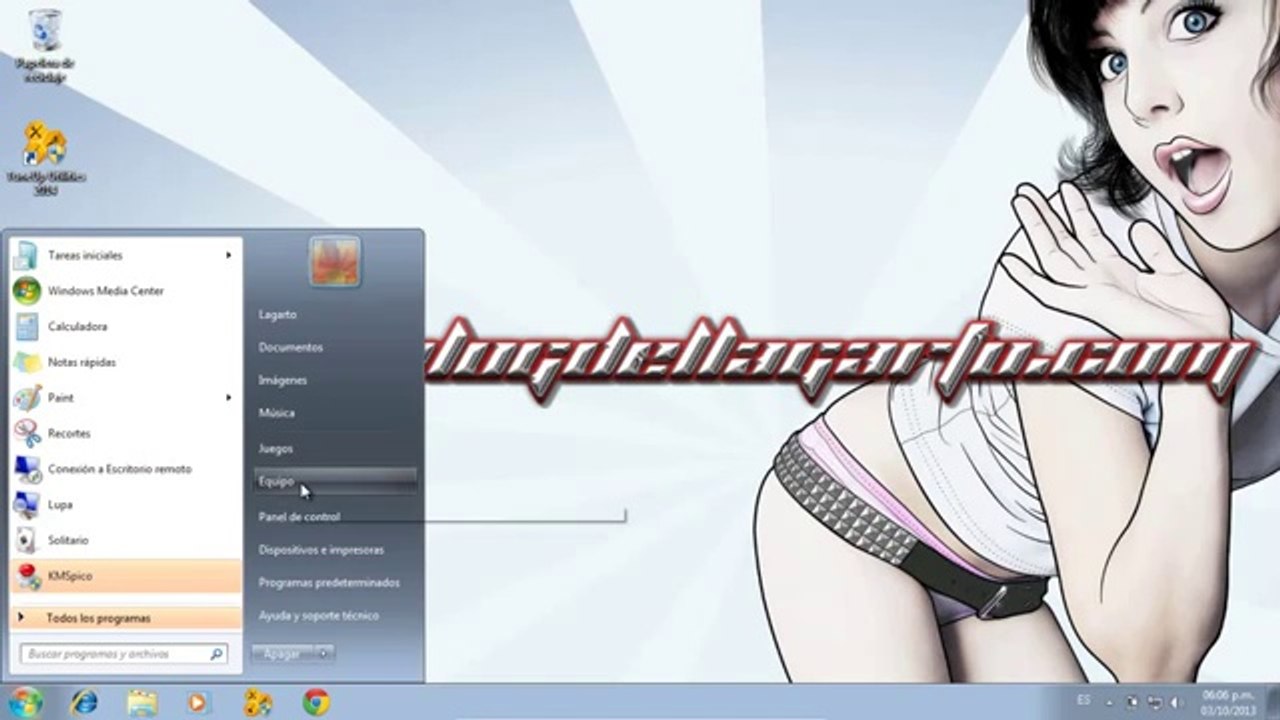The height and width of the screenshot is (720, 1280).
Task: Select the TuneUp Utilities 2014 desktop shortcut
Action: pyautogui.click(x=45, y=158)
